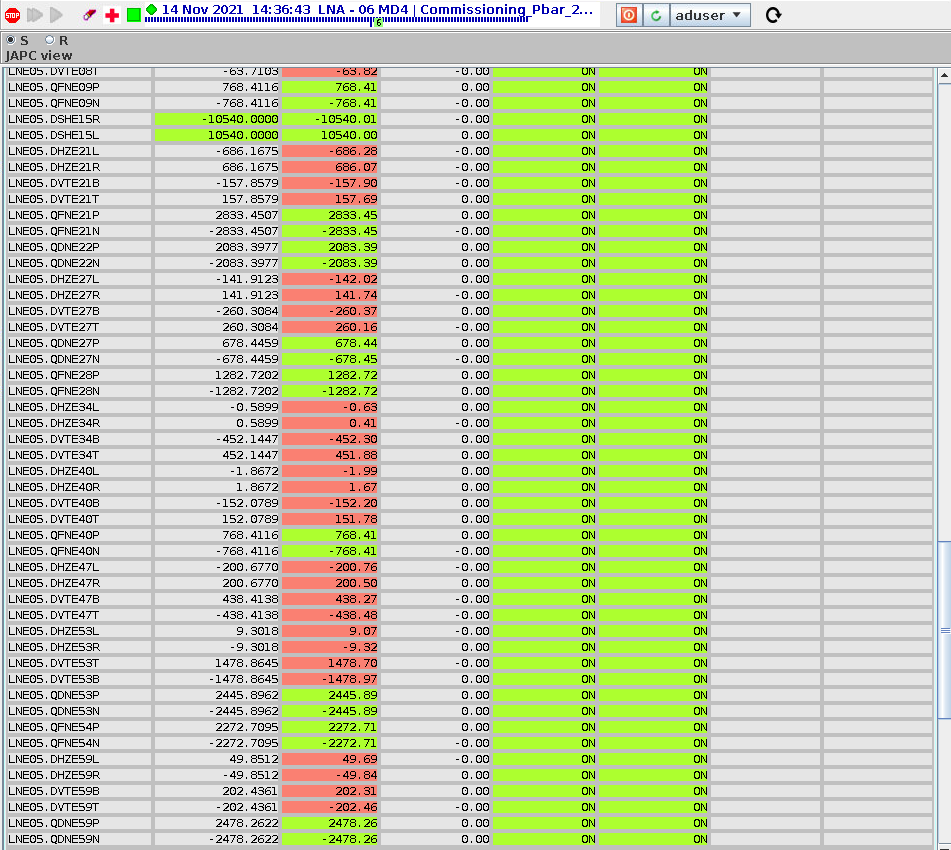Click red value 49.69 of DHZE59L
The width and height of the screenshot is (951, 850).
330,759
